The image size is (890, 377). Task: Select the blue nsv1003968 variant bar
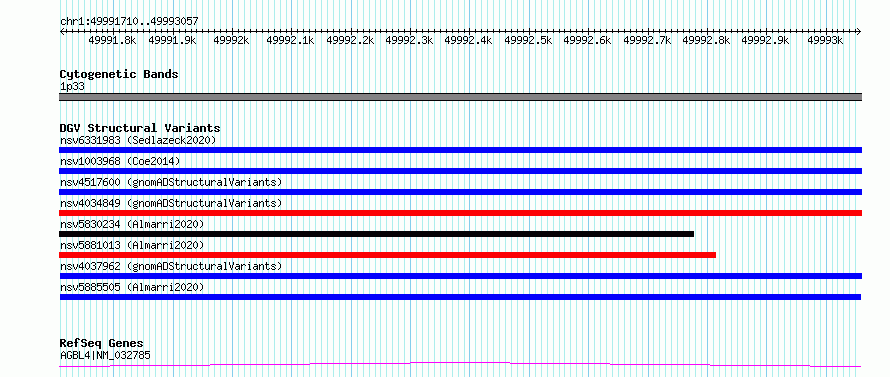pos(460,171)
